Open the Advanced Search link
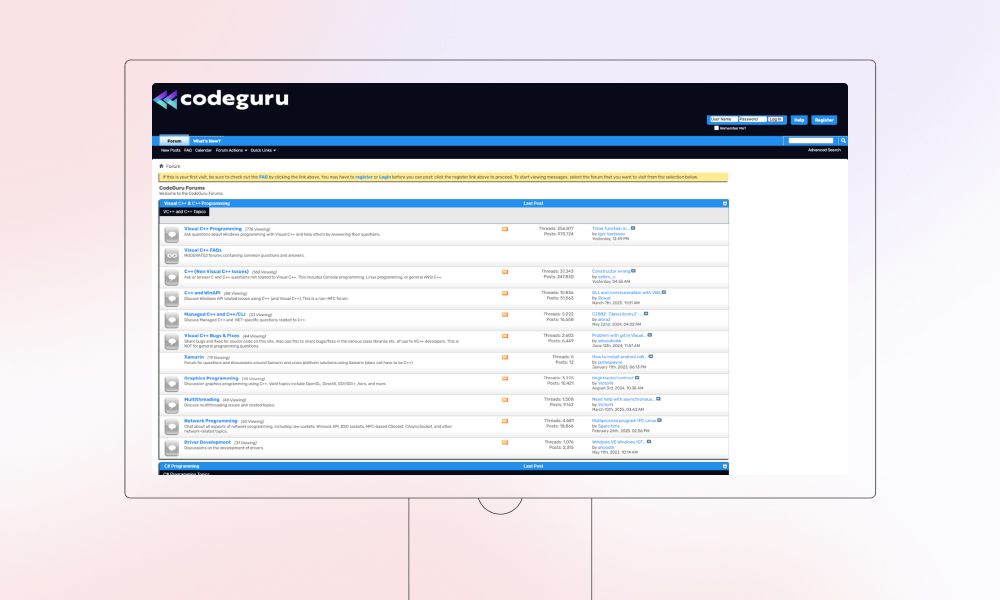Viewport: 1000px width, 600px height. [x=824, y=150]
